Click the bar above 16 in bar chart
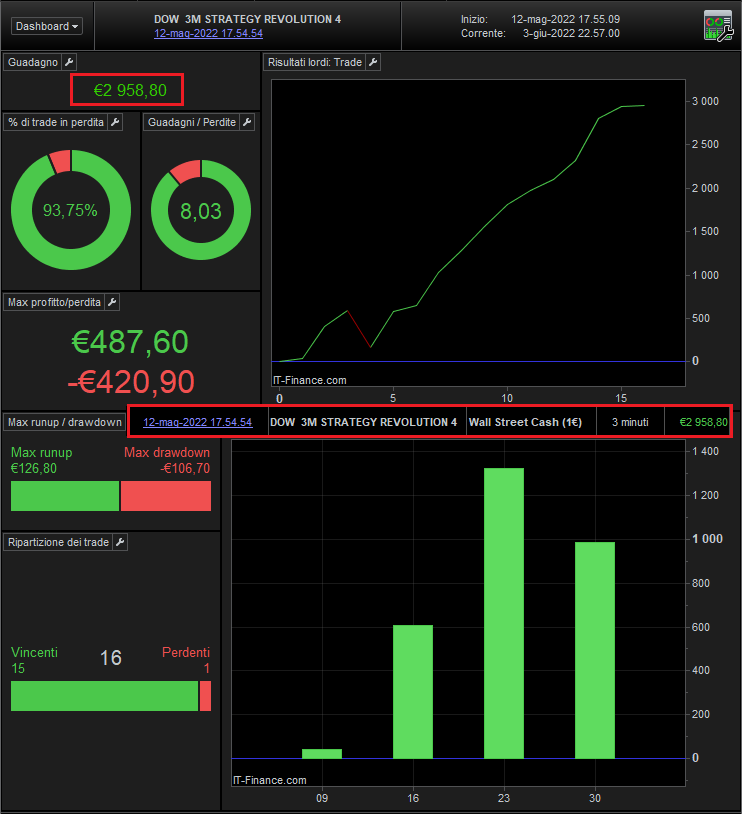Viewport: 742px width, 814px height. pos(413,691)
